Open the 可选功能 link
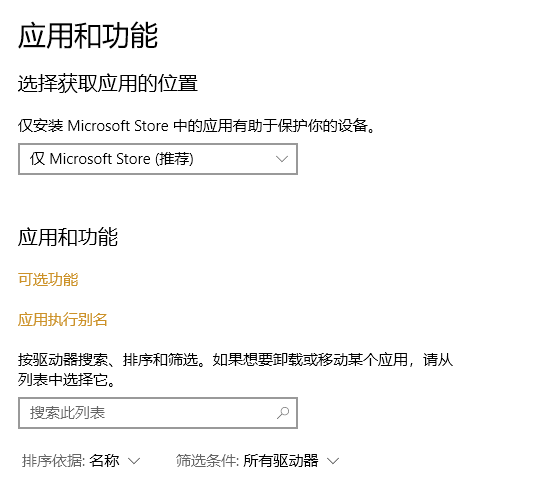 click(x=48, y=280)
